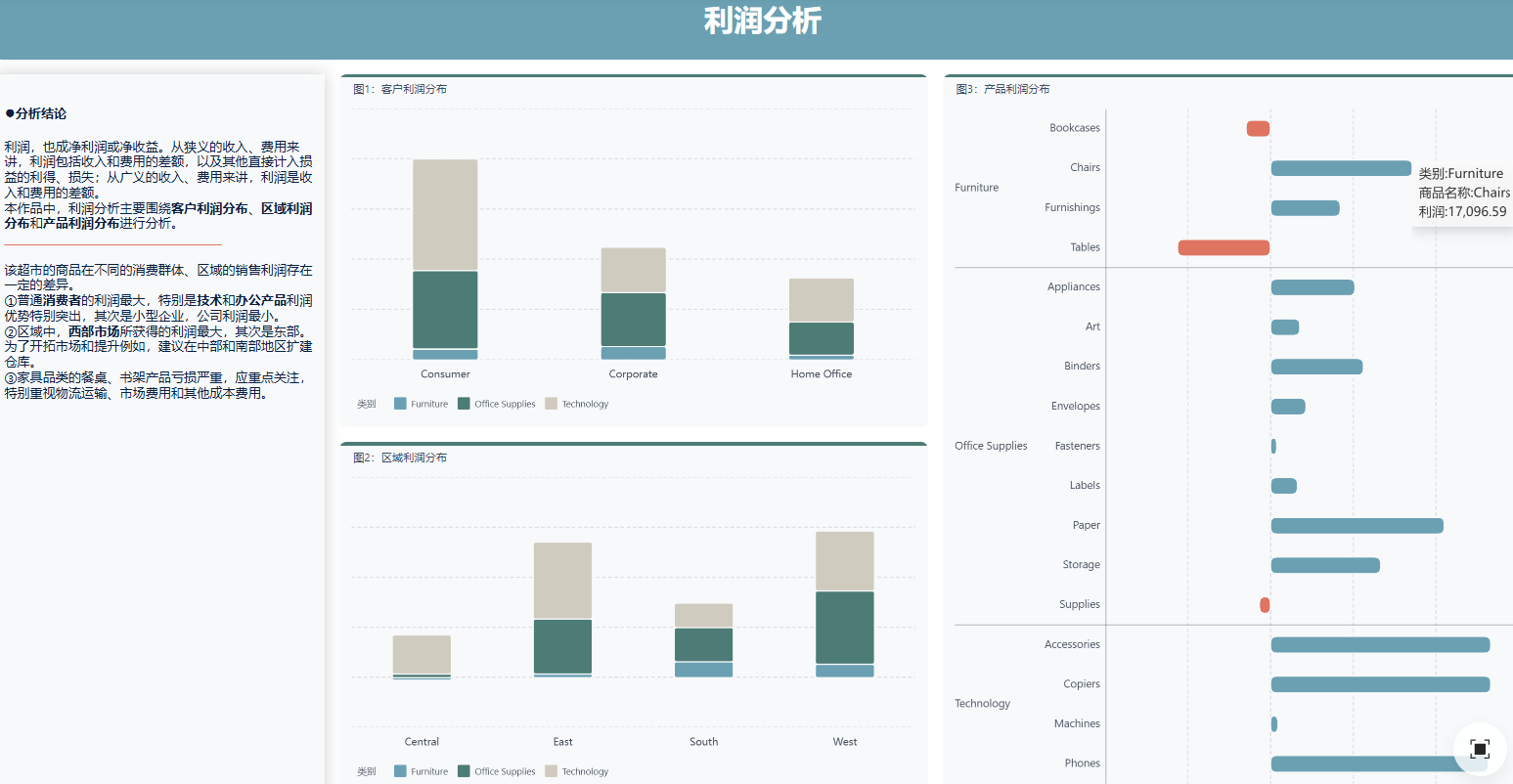Select the Consumer Technology bar segment
The width and height of the screenshot is (1513, 784).
tap(445, 215)
